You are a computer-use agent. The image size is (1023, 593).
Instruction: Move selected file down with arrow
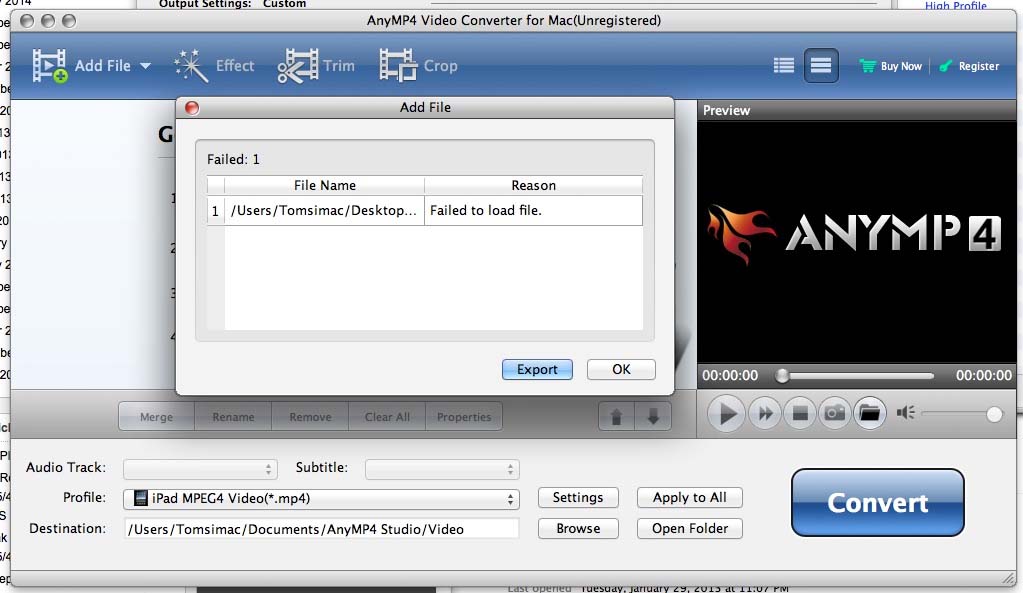click(653, 417)
